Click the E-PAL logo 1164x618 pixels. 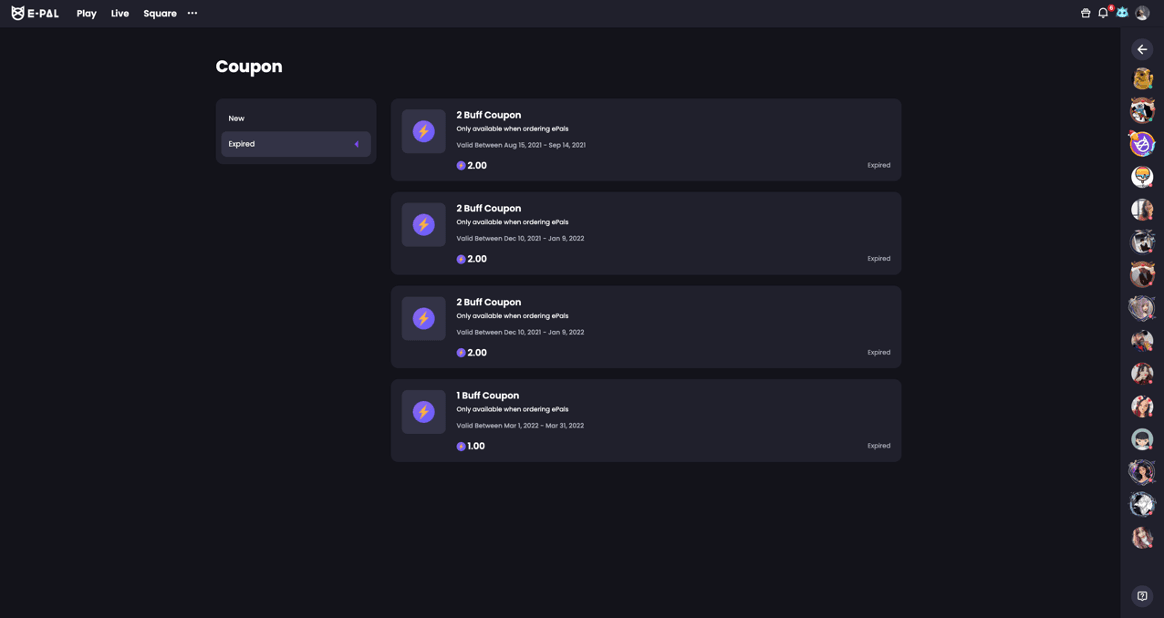click(35, 13)
